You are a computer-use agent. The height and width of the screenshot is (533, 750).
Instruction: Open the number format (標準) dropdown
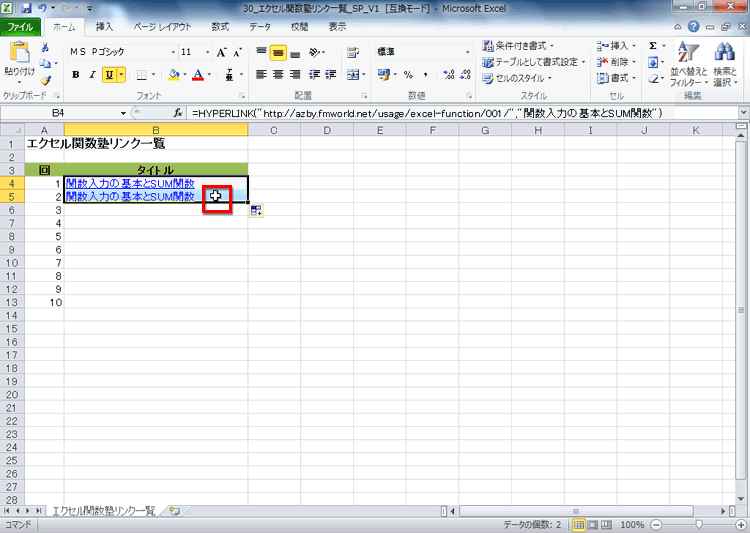467,52
